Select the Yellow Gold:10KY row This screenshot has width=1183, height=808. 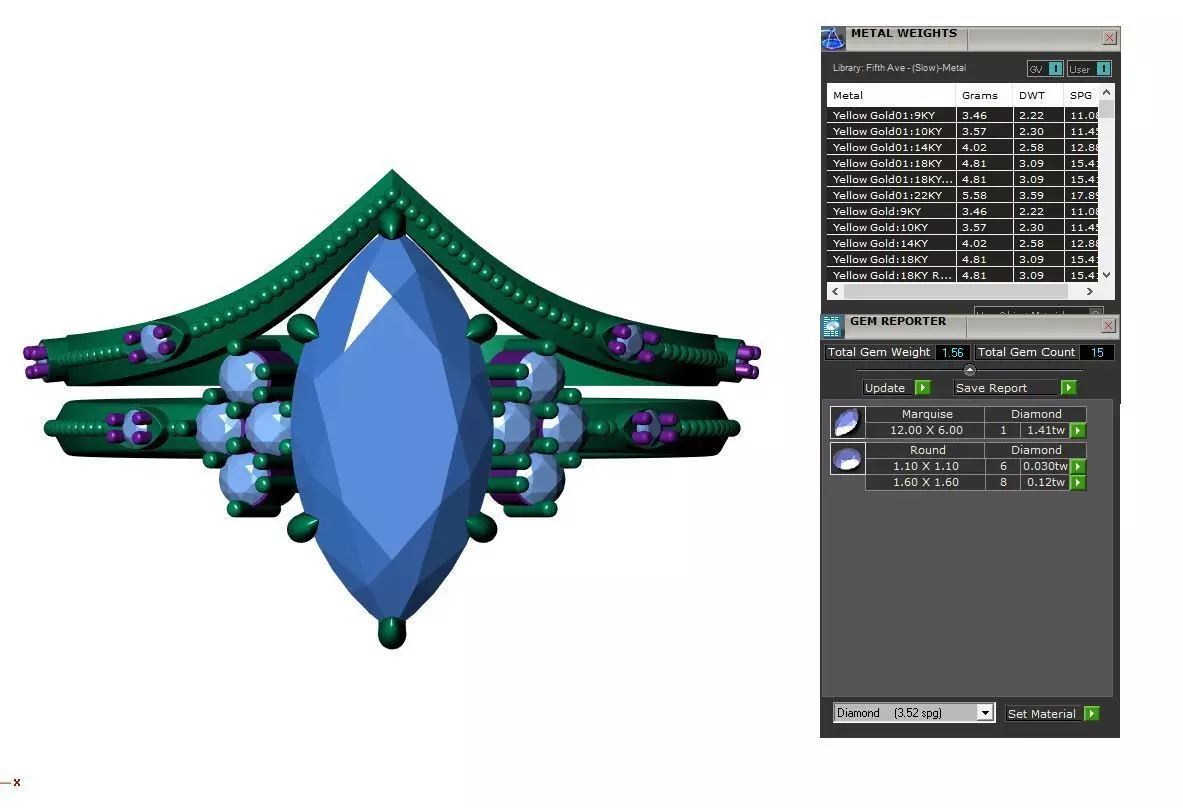pyautogui.click(x=963, y=227)
